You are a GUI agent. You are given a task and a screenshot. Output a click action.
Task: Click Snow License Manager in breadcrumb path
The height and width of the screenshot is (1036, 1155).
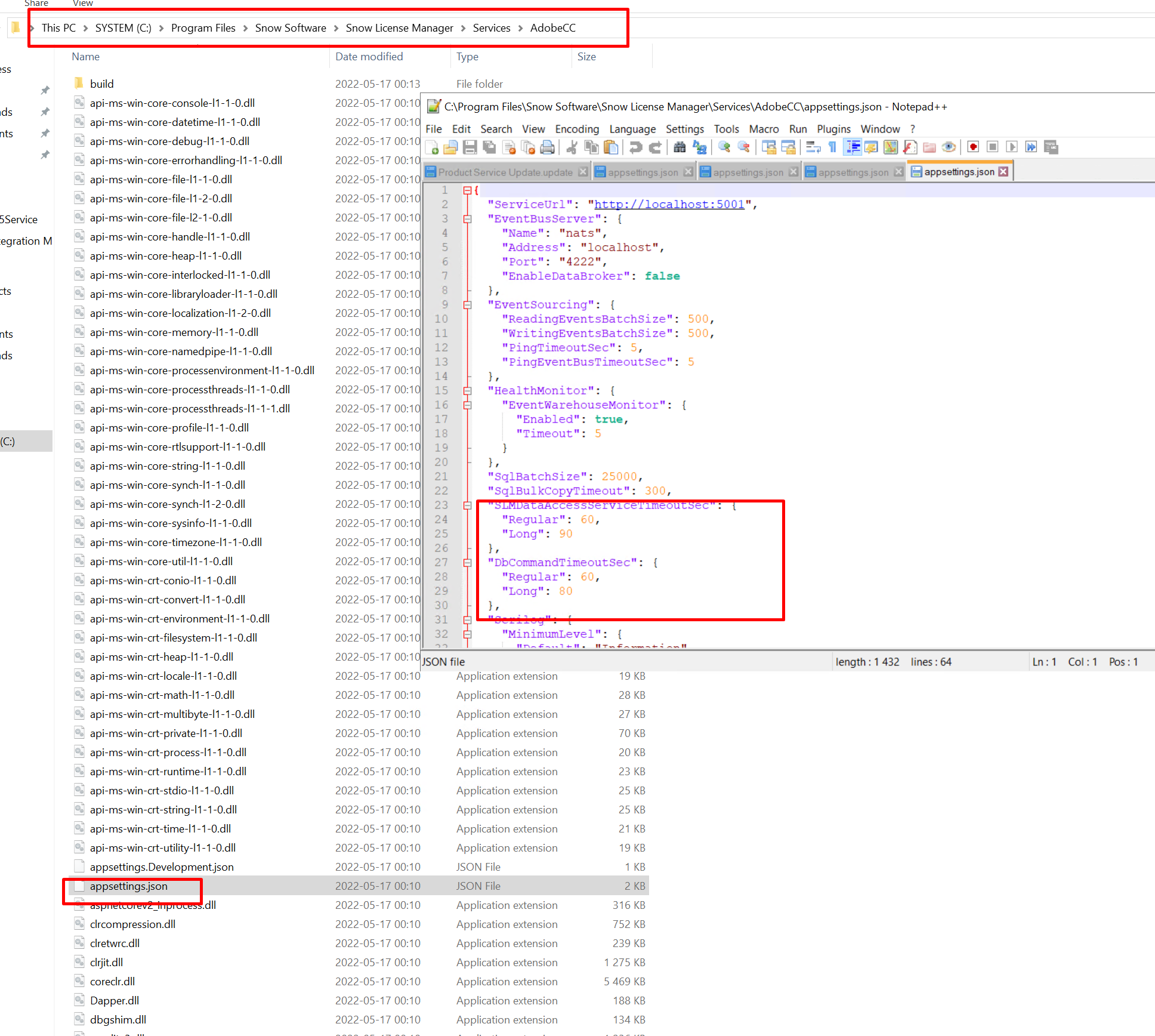pos(399,28)
